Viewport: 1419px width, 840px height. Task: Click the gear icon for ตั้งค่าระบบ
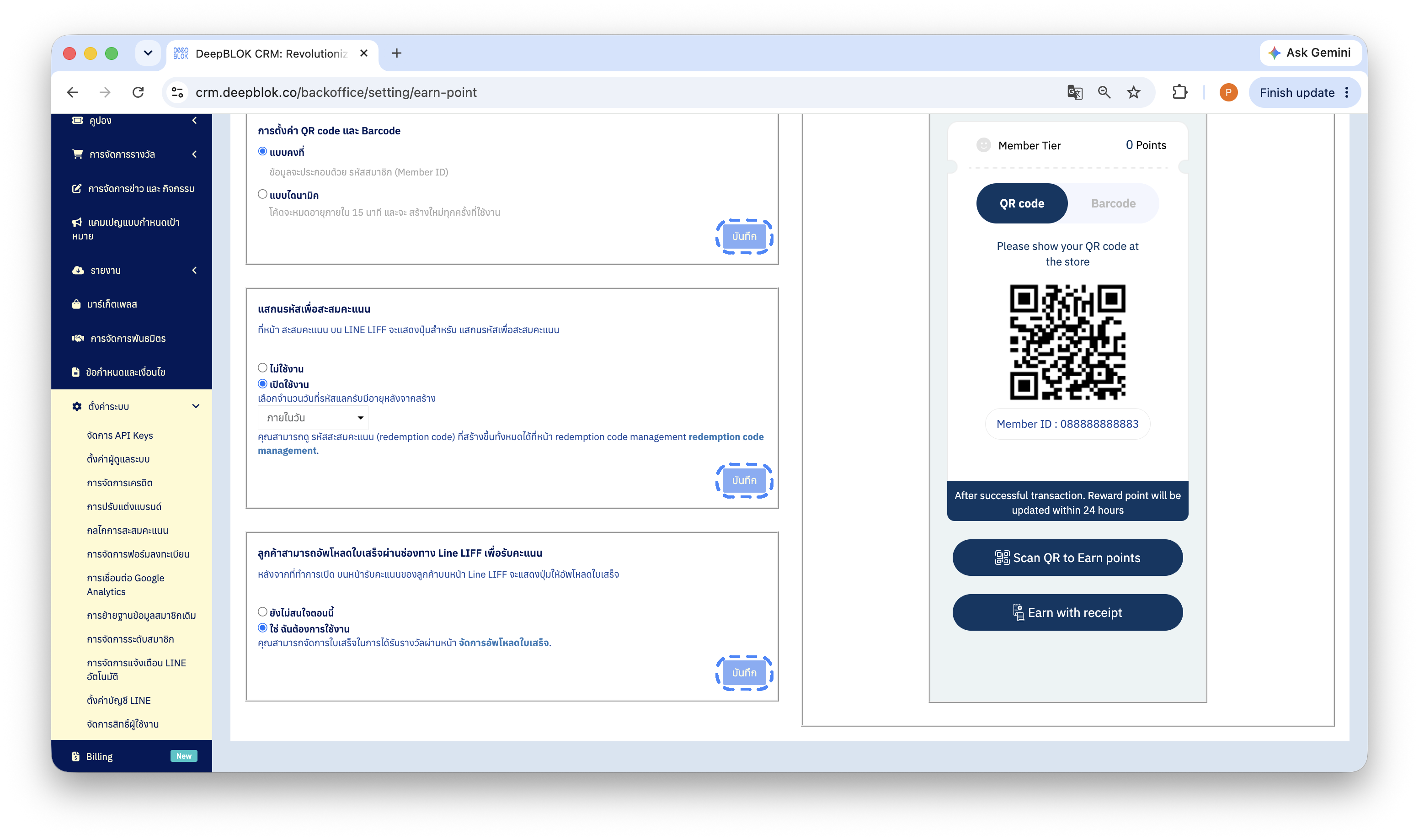click(77, 406)
